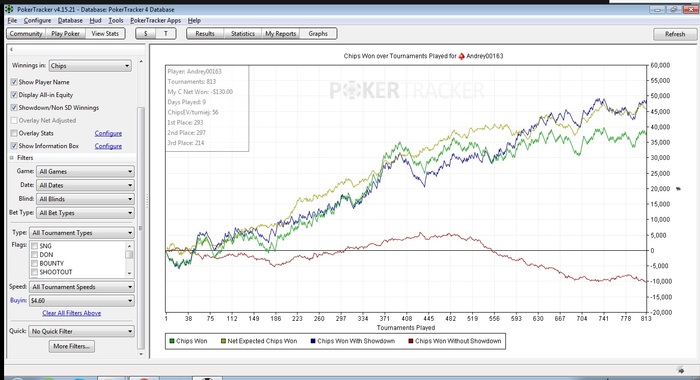Click scroll down arrow in Flags list
Image resolution: width=700 pixels, height=380 pixels.
tap(129, 273)
